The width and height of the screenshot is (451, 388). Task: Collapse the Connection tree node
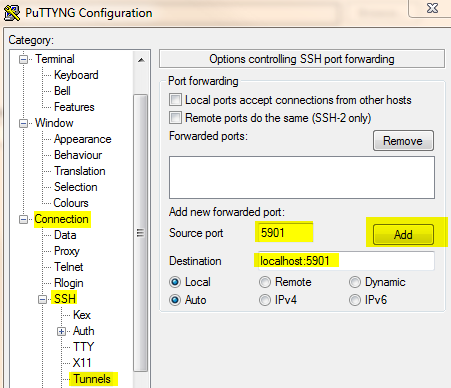[x=23, y=220]
